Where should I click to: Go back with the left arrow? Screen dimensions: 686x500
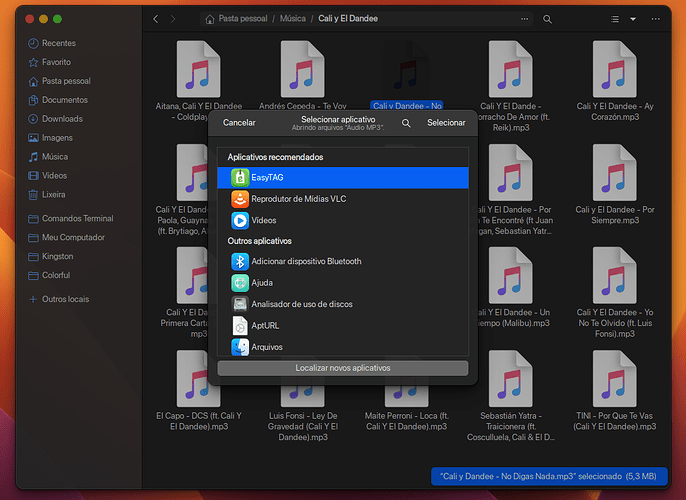pyautogui.click(x=156, y=19)
